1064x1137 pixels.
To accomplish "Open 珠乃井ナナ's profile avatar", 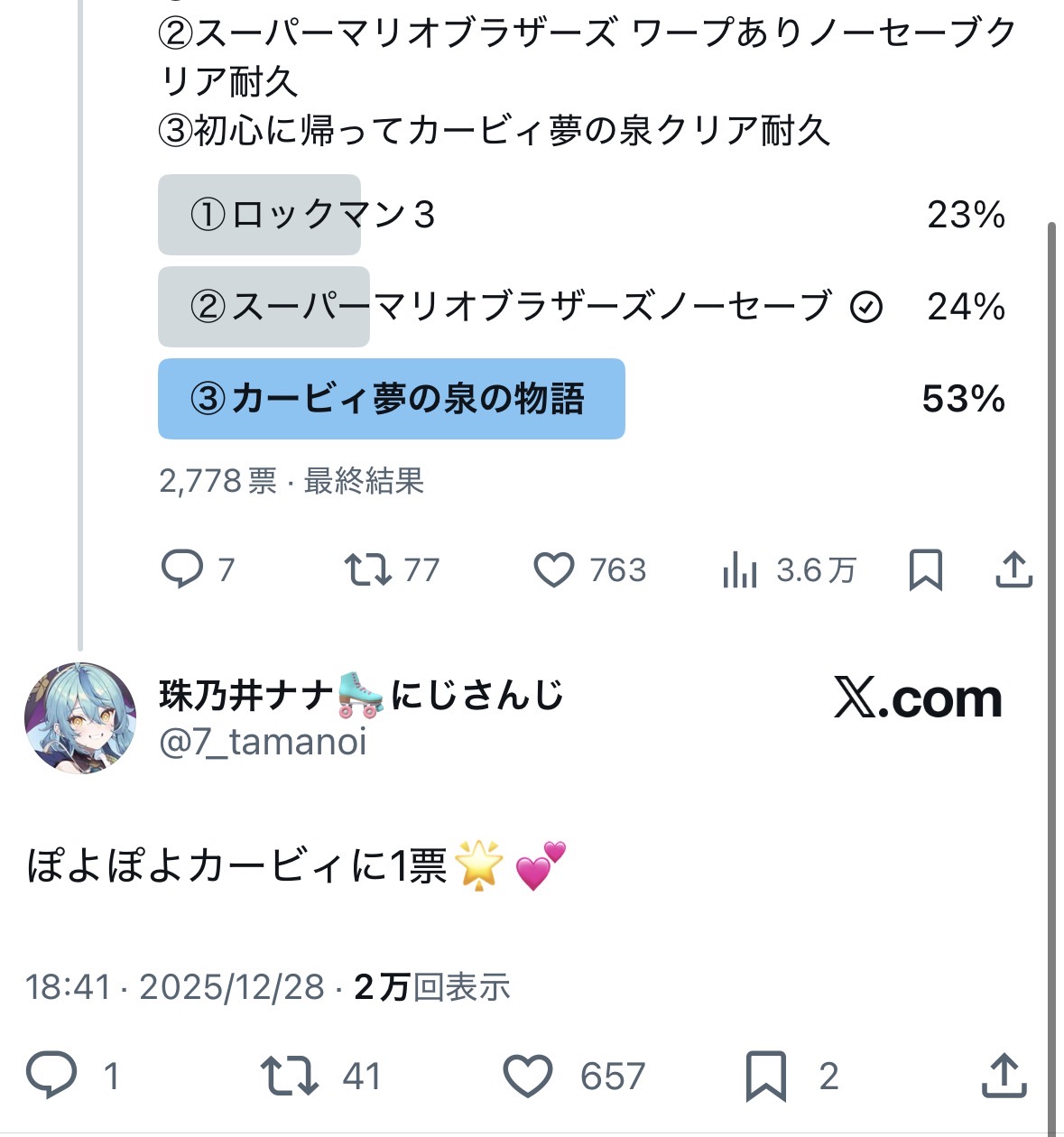I will coord(80,718).
